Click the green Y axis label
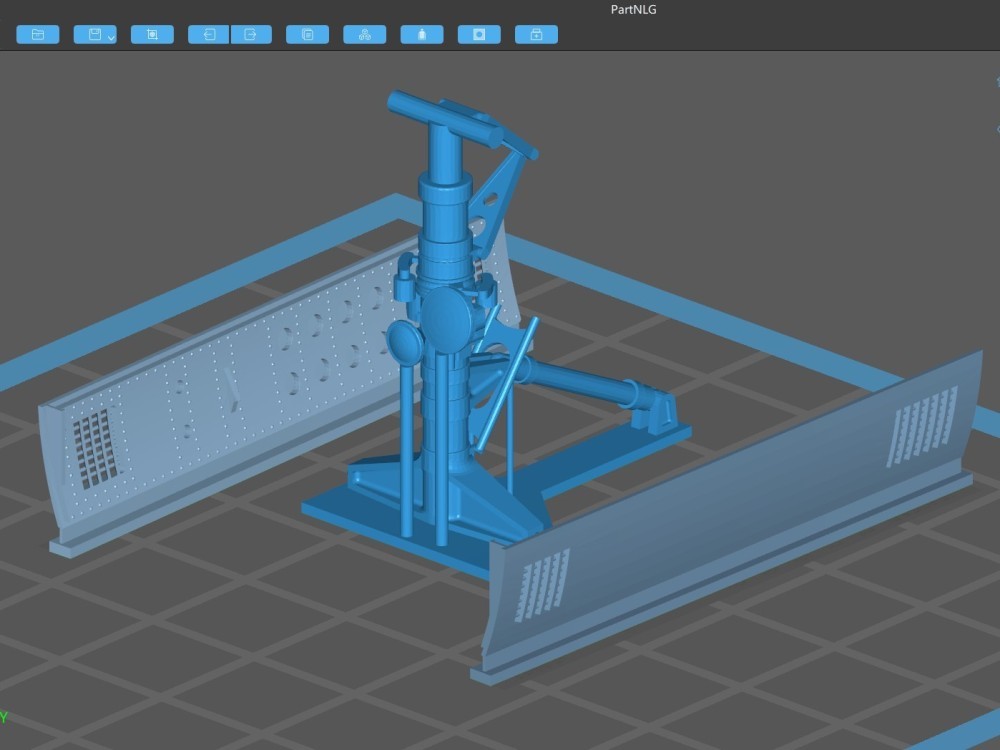The height and width of the screenshot is (750, 1000). pos(4,717)
